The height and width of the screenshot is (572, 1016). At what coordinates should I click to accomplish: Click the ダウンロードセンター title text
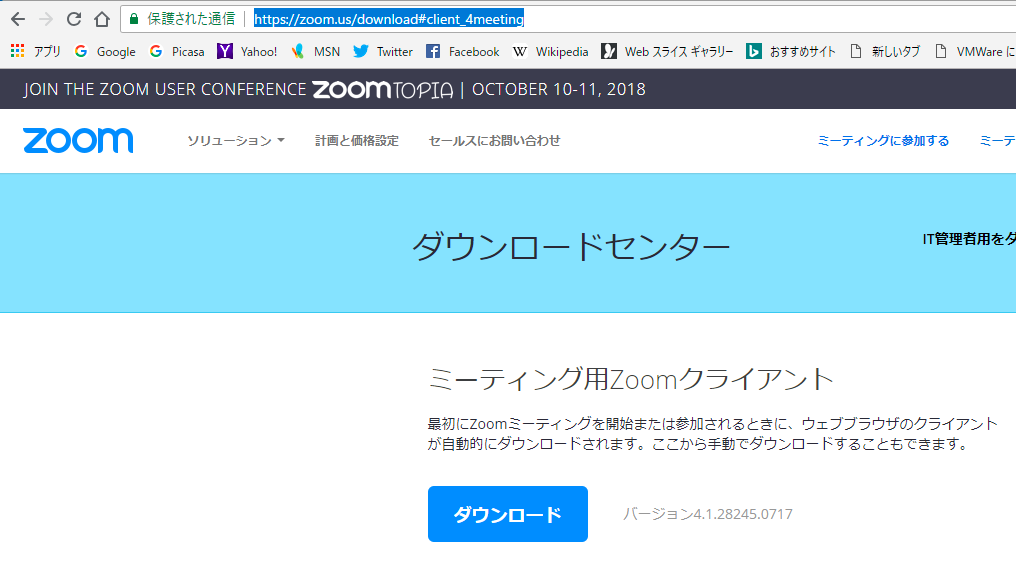coord(571,246)
